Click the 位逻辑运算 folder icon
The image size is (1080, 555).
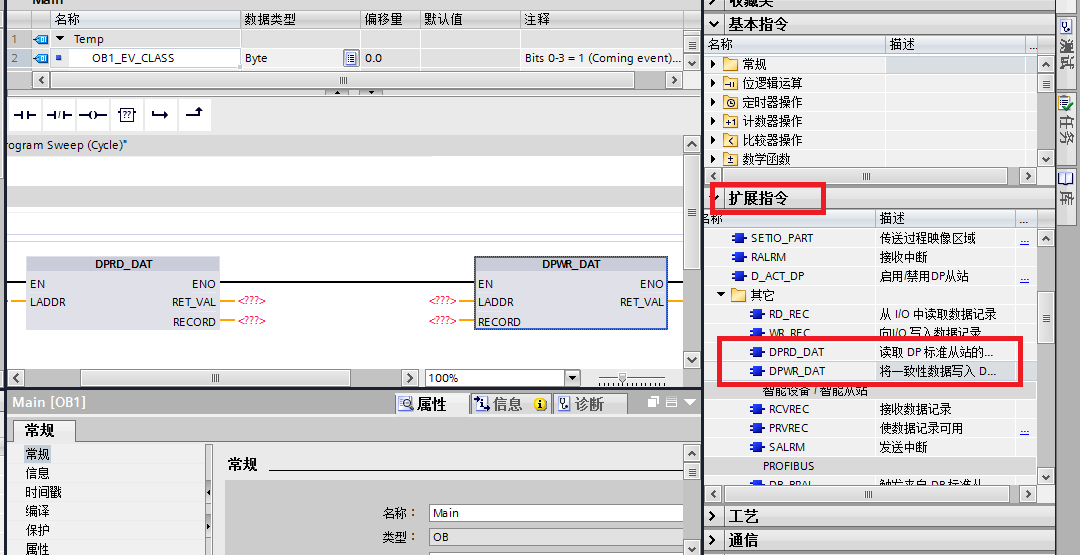[730, 83]
